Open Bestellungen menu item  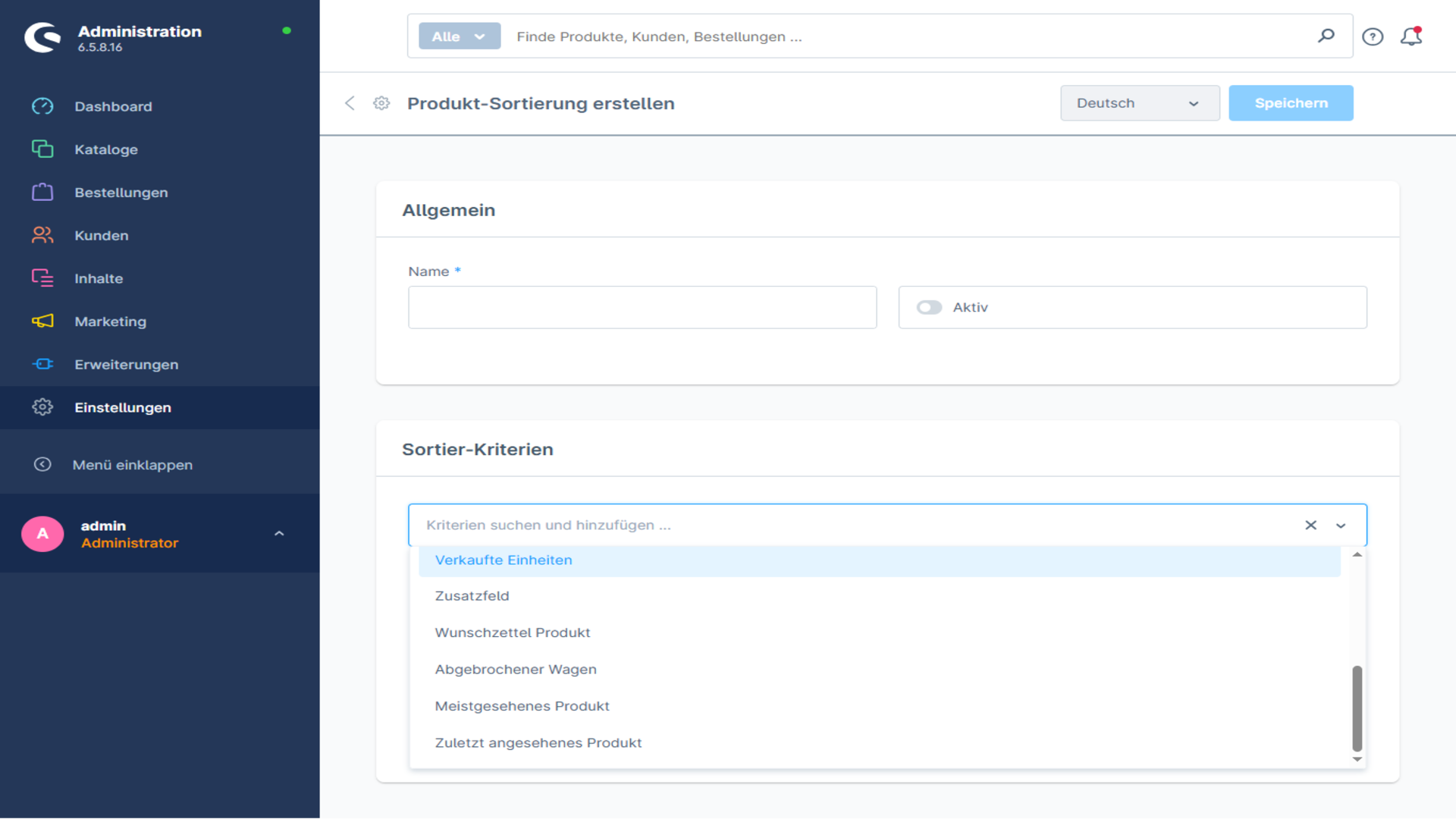[160, 192]
